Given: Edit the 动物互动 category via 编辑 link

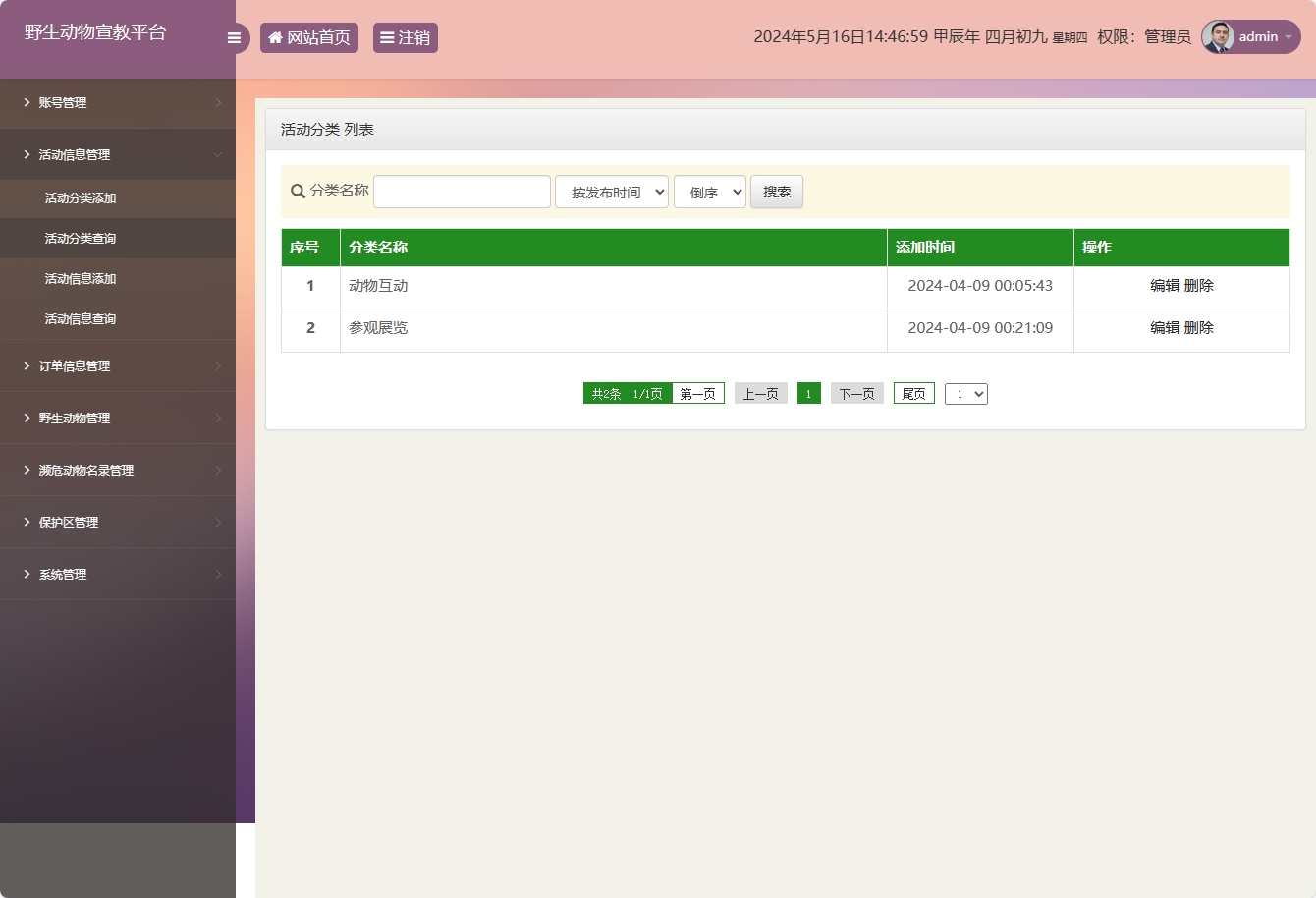Looking at the screenshot, I should [x=1163, y=285].
